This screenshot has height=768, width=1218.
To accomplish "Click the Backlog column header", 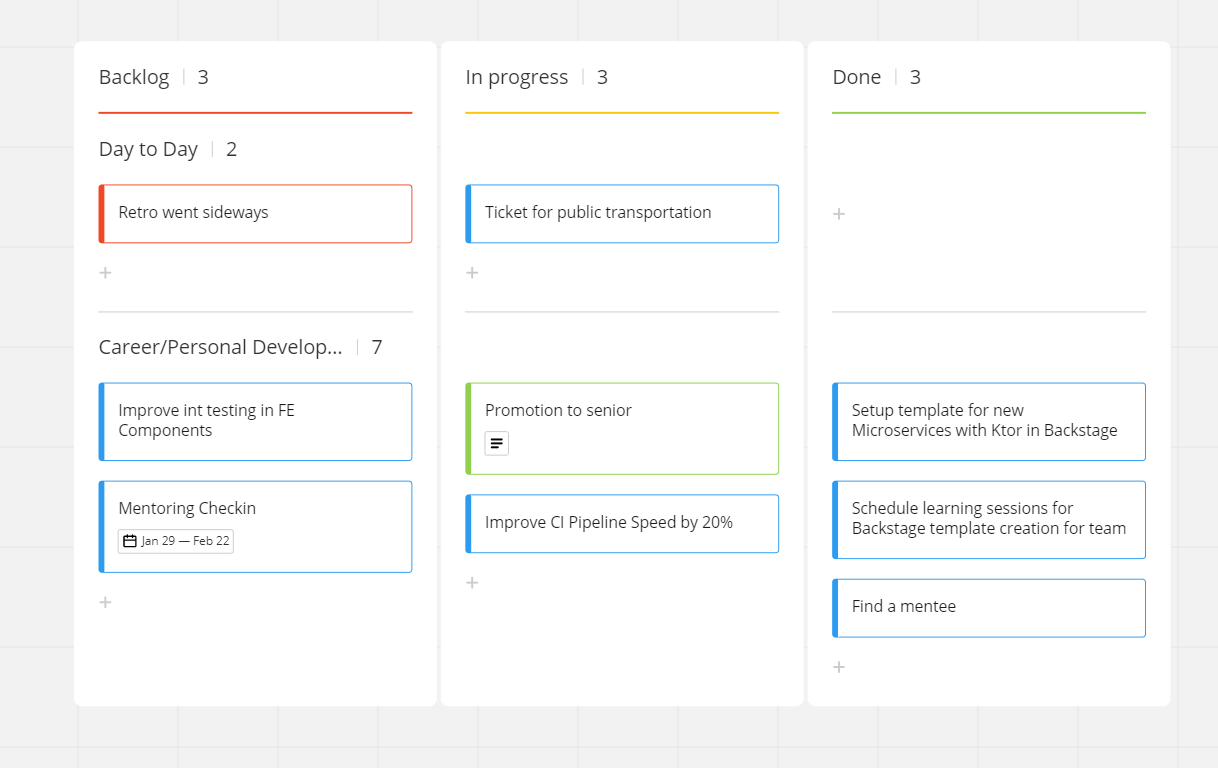I will click(x=134, y=76).
